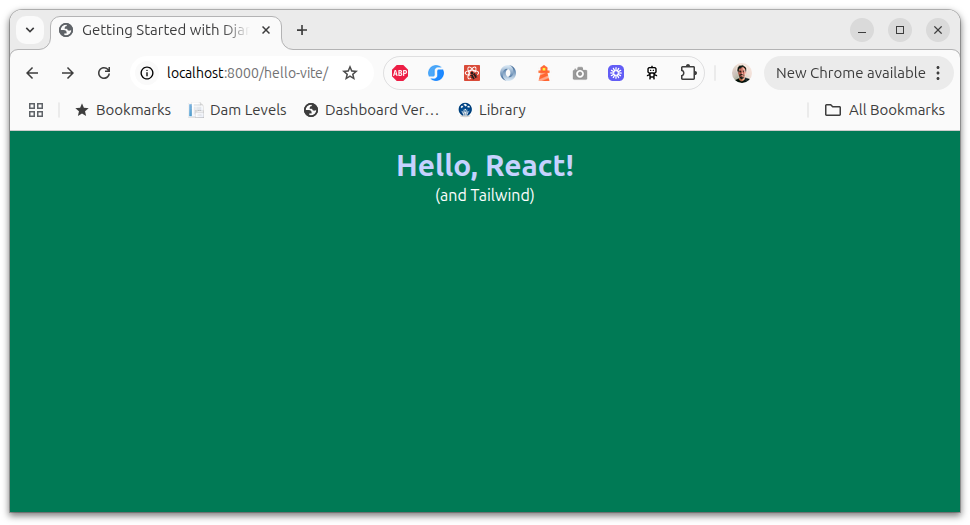Open the Dam Levels bookmark
970x525 pixels.
pos(237,110)
